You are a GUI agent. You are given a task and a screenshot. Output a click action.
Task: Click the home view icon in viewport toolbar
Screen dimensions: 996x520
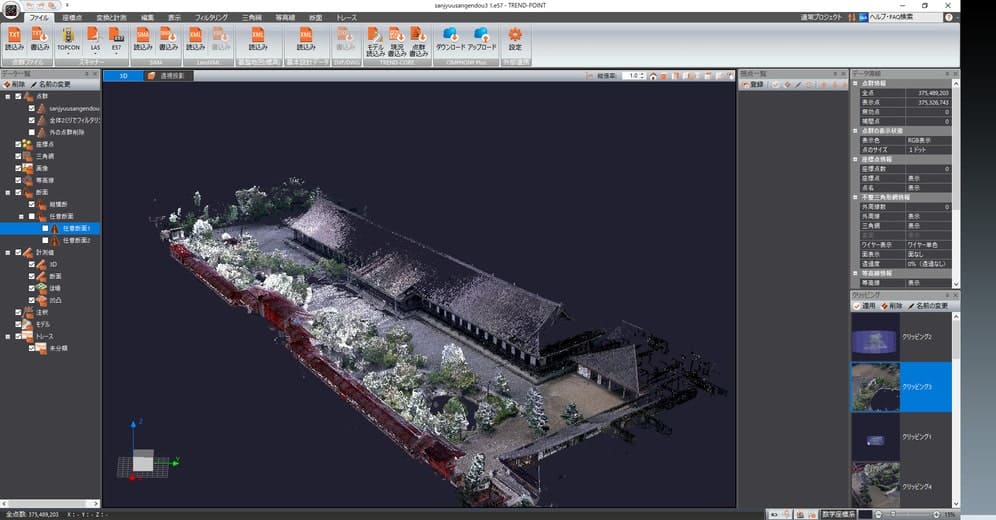tap(652, 75)
